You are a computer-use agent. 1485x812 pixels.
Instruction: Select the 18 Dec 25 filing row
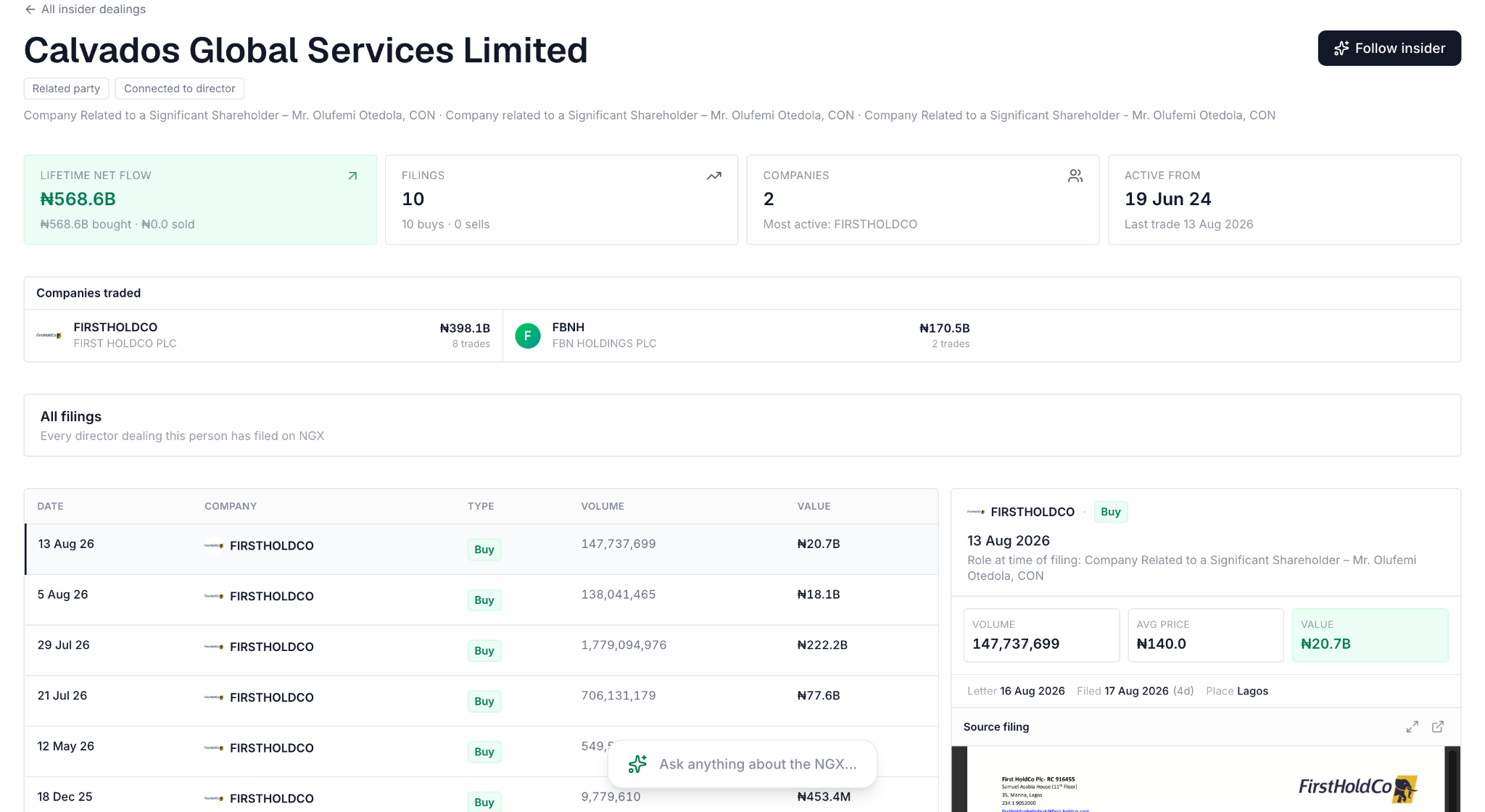click(481, 795)
